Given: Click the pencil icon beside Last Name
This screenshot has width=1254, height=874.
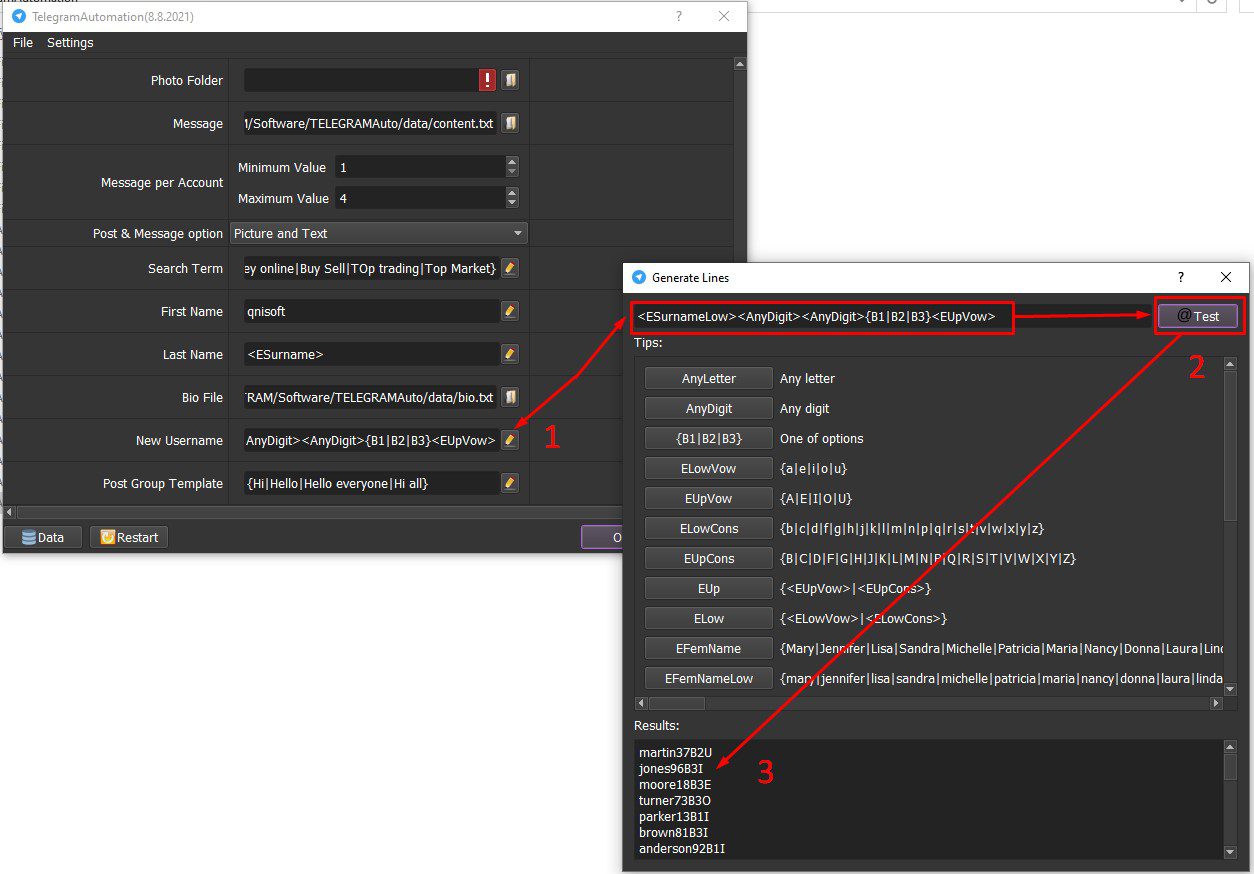Looking at the screenshot, I should (510, 354).
